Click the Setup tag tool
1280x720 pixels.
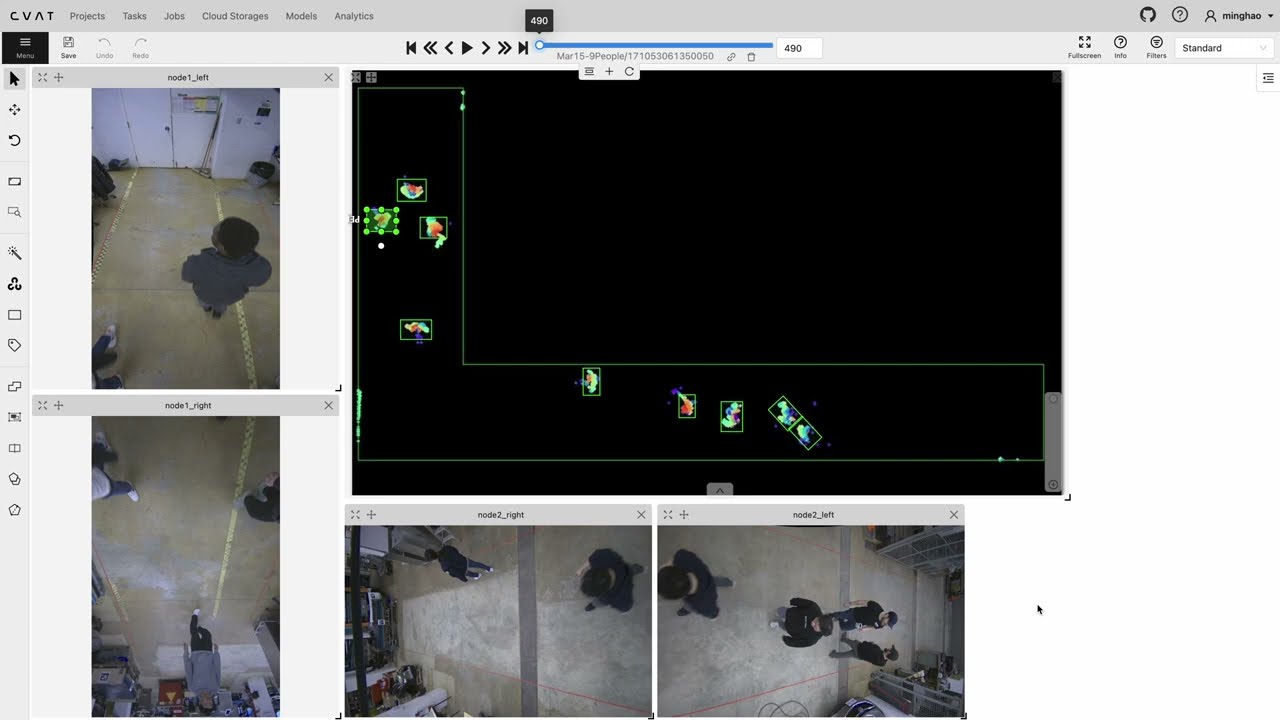pyautogui.click(x=14, y=345)
